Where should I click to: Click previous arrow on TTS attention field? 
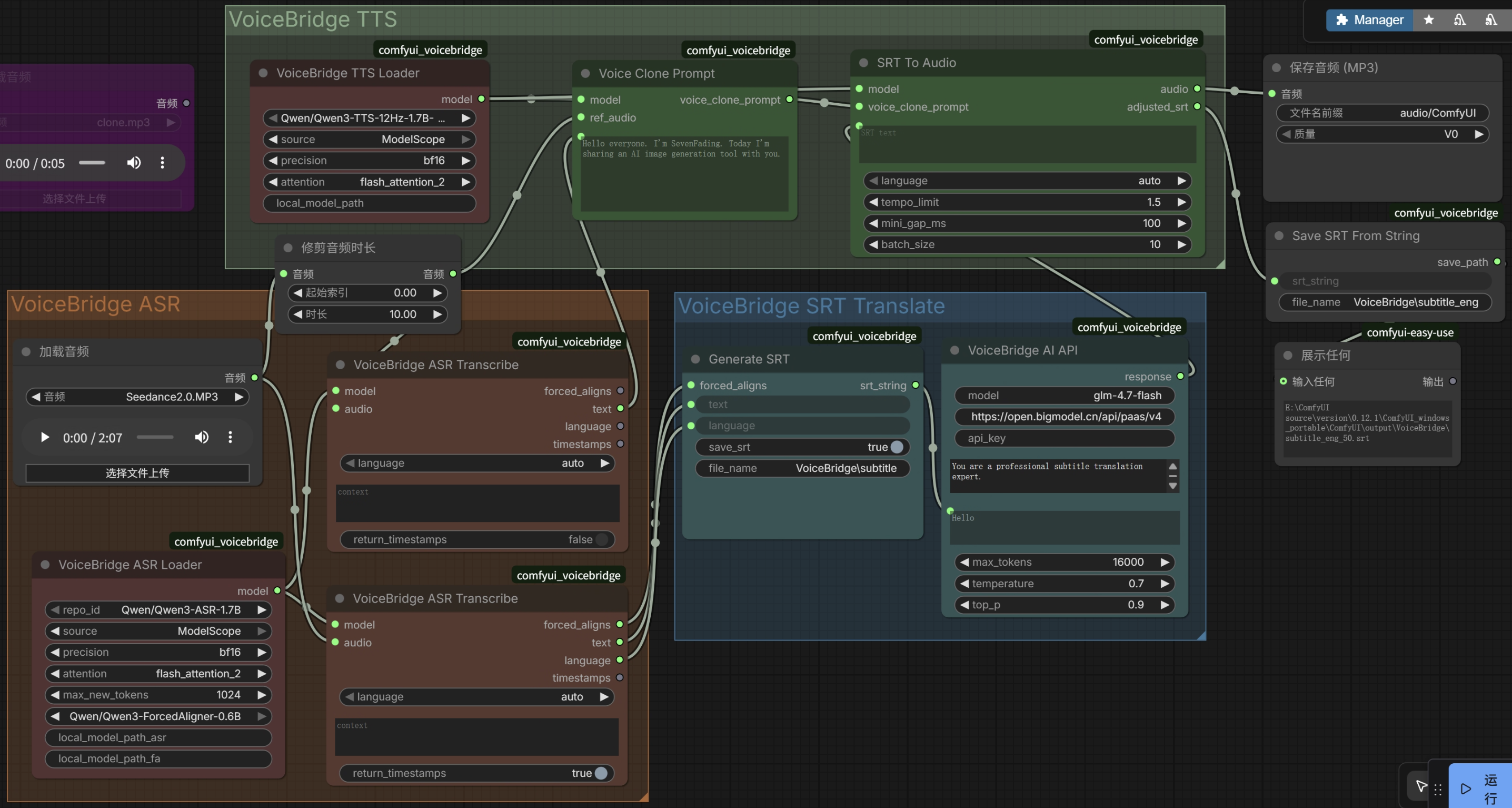(273, 182)
